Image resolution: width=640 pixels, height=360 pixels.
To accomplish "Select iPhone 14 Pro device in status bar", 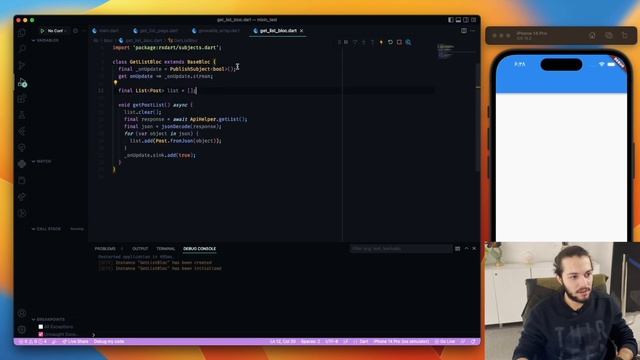I will (x=401, y=341).
